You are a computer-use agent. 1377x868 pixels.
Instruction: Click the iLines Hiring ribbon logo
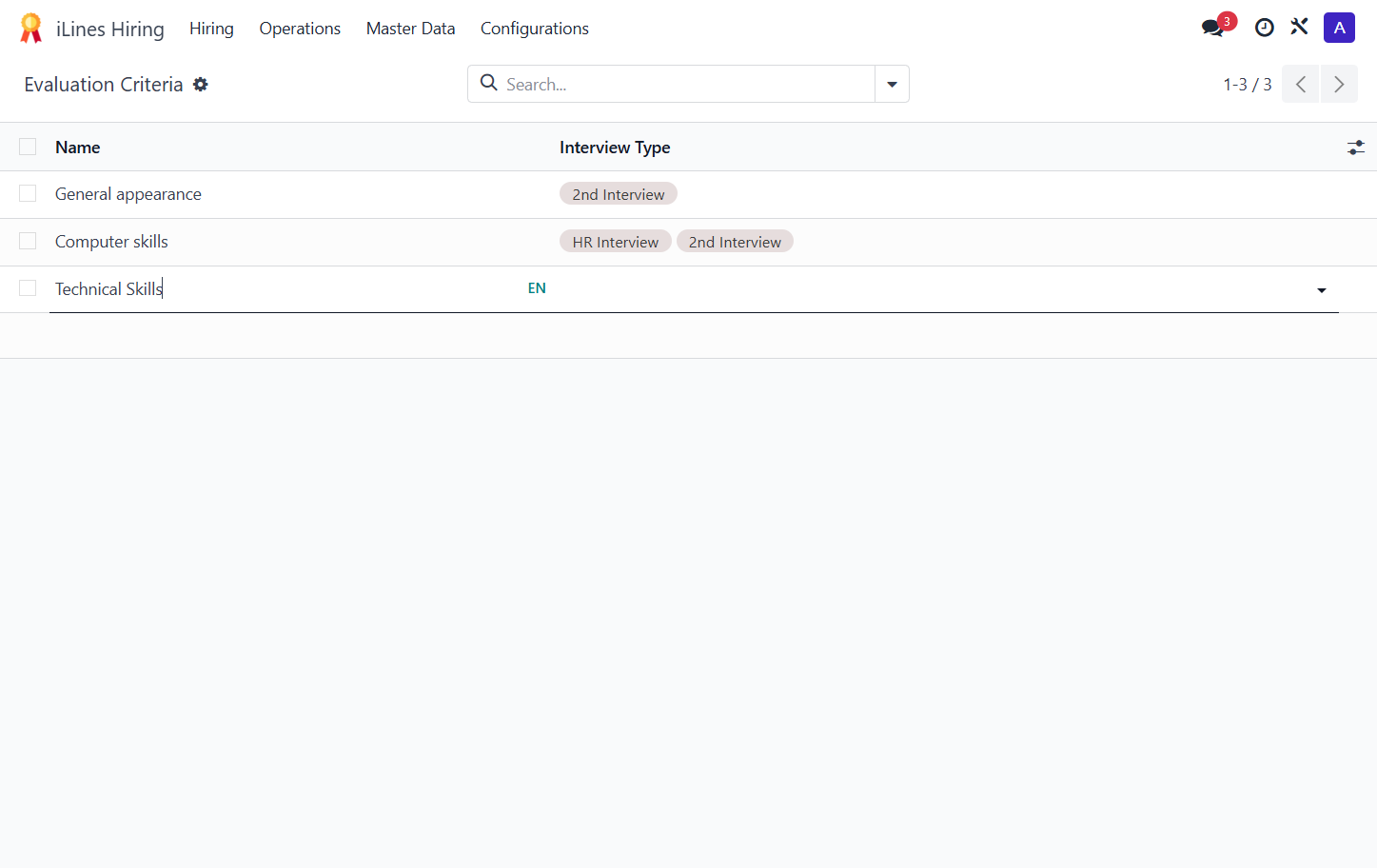coord(31,29)
